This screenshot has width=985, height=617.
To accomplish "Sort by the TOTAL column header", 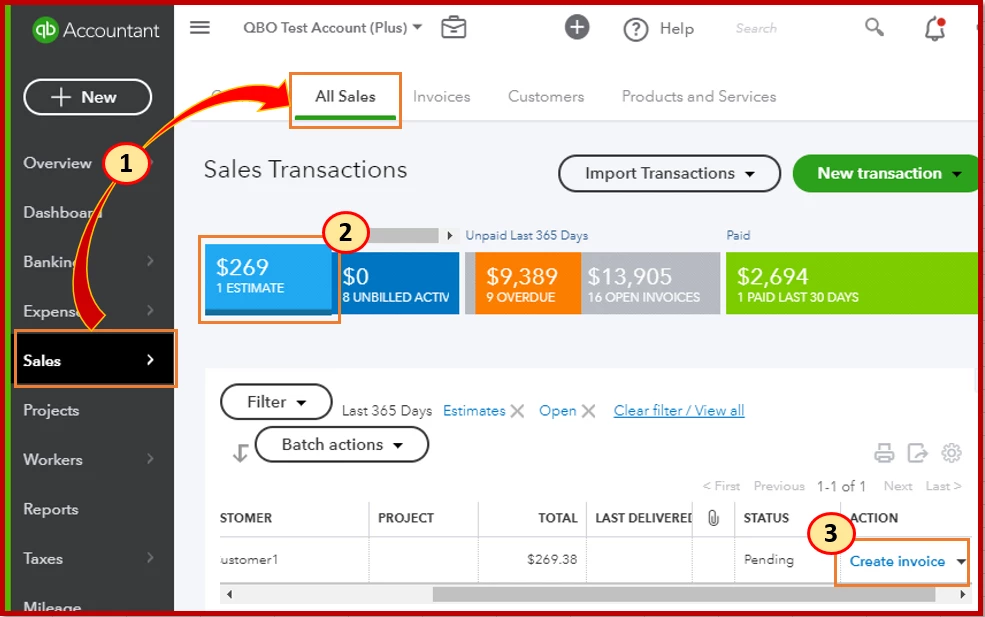I will pos(557,518).
